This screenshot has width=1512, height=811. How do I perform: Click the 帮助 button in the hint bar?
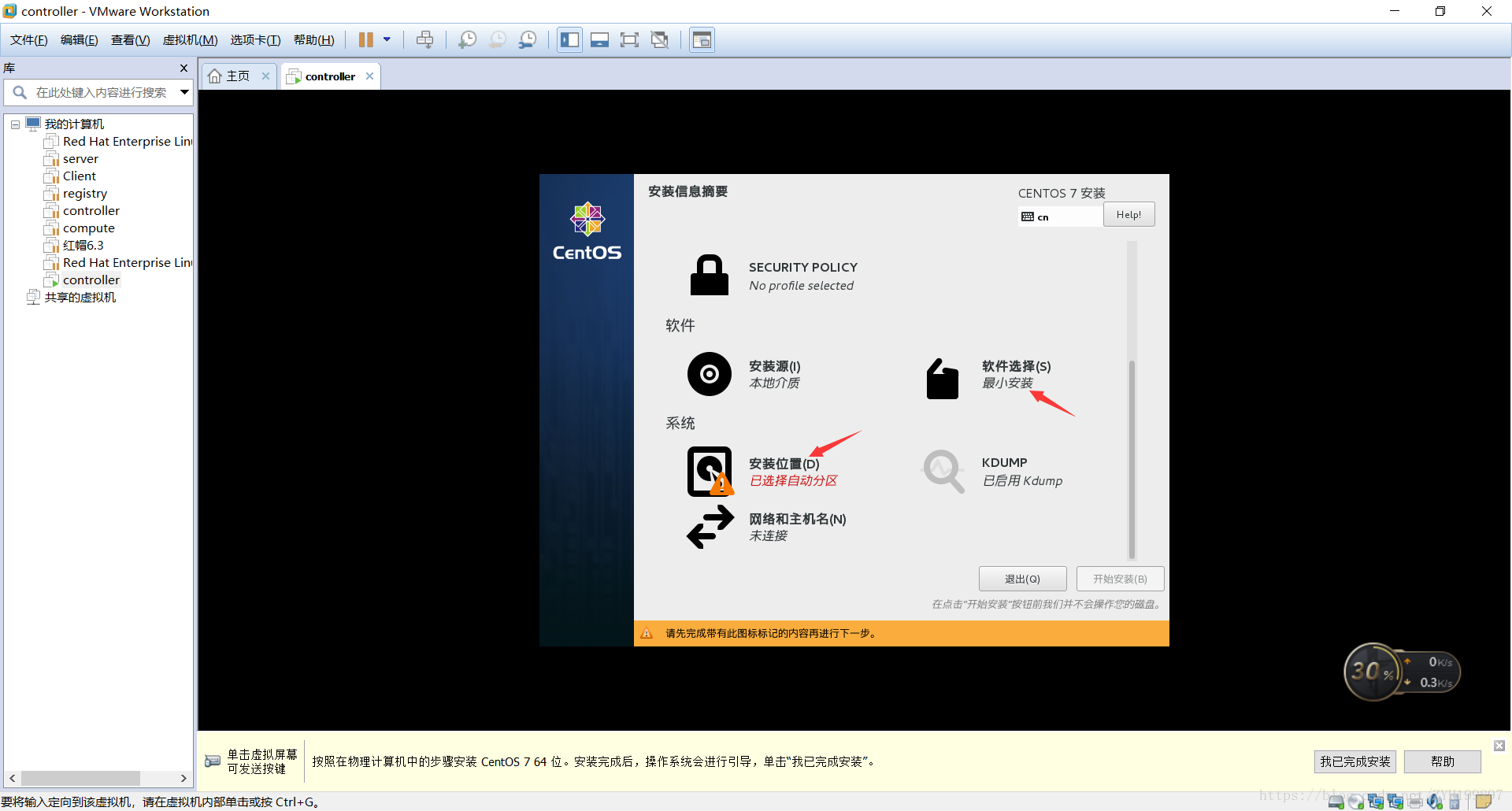(1443, 761)
